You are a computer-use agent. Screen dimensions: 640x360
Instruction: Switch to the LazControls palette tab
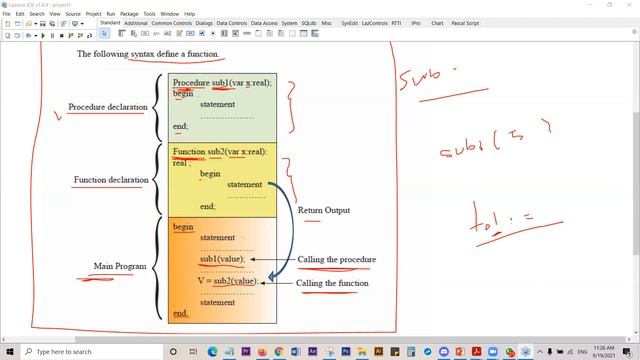[x=375, y=23]
